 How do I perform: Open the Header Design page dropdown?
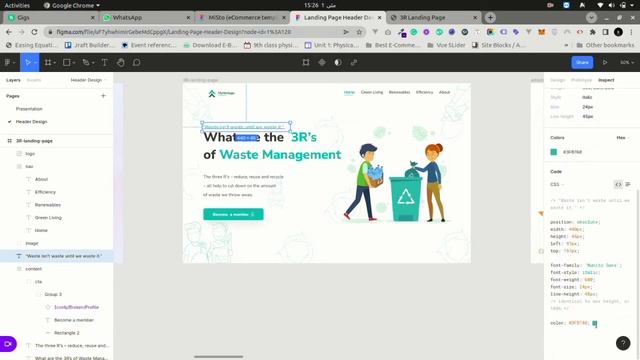pyautogui.click(x=88, y=80)
